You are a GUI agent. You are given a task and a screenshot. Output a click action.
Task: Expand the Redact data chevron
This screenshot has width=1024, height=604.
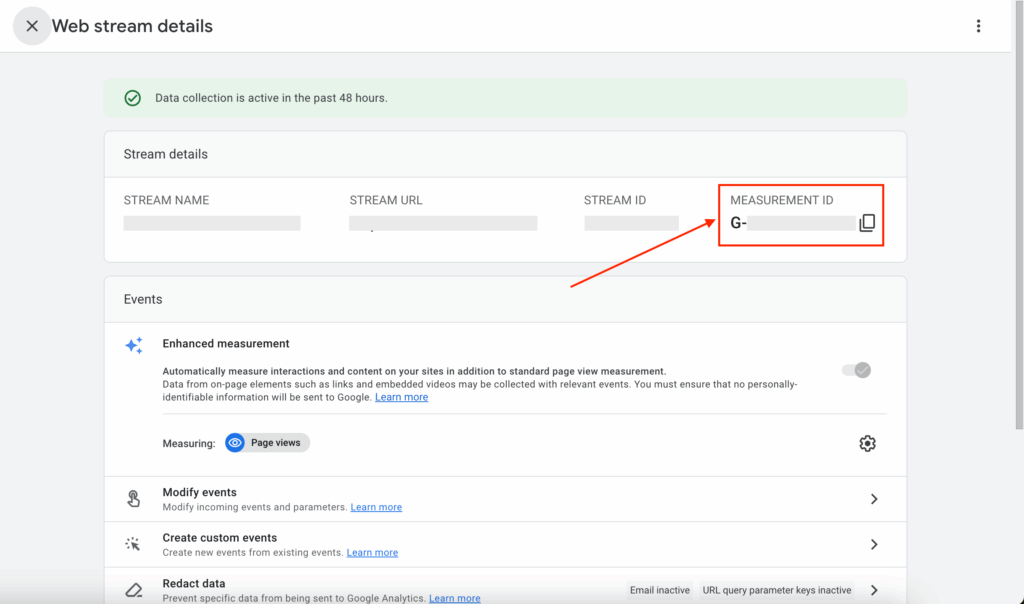tap(873, 590)
